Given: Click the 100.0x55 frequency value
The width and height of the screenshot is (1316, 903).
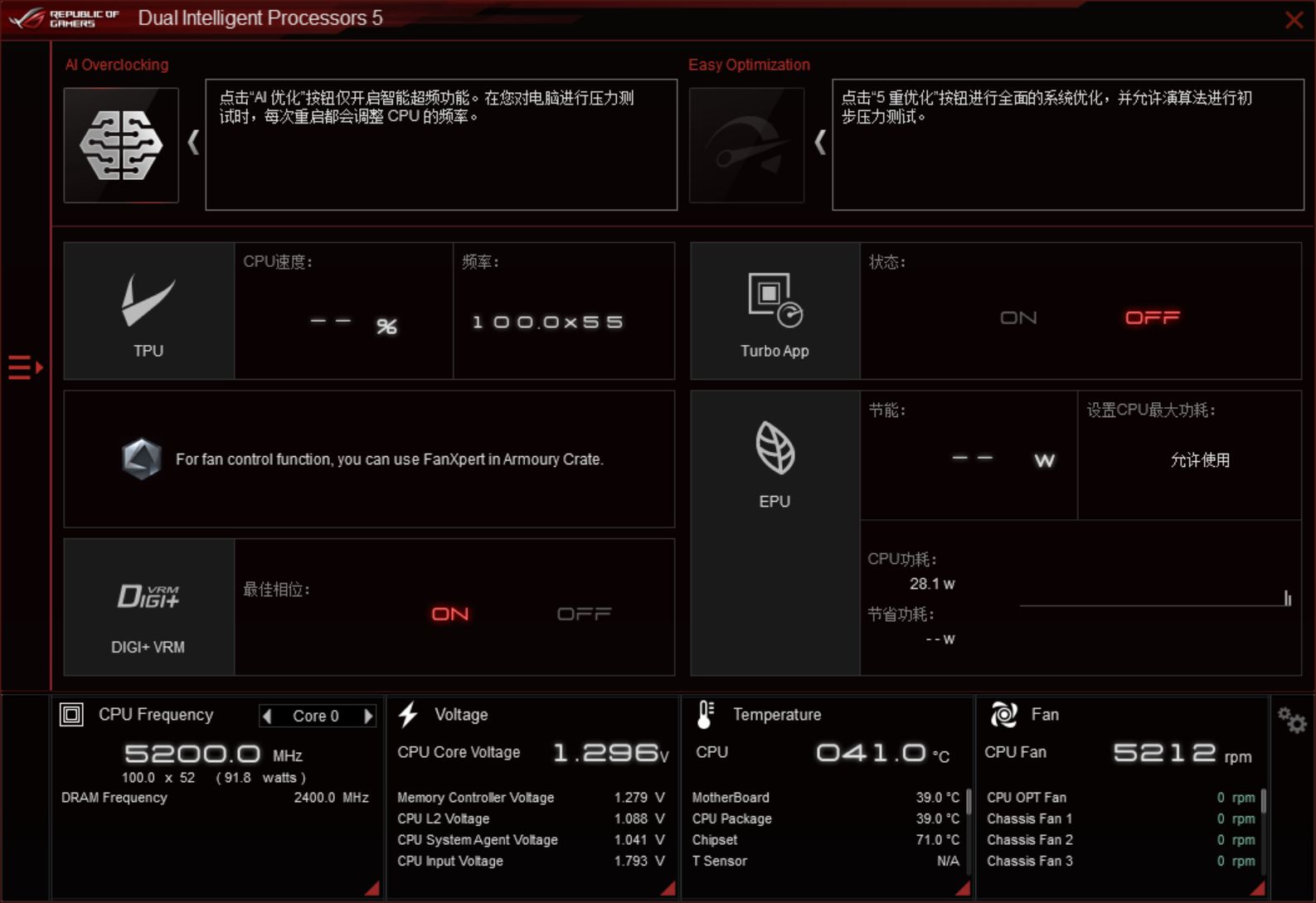Looking at the screenshot, I should click(547, 322).
